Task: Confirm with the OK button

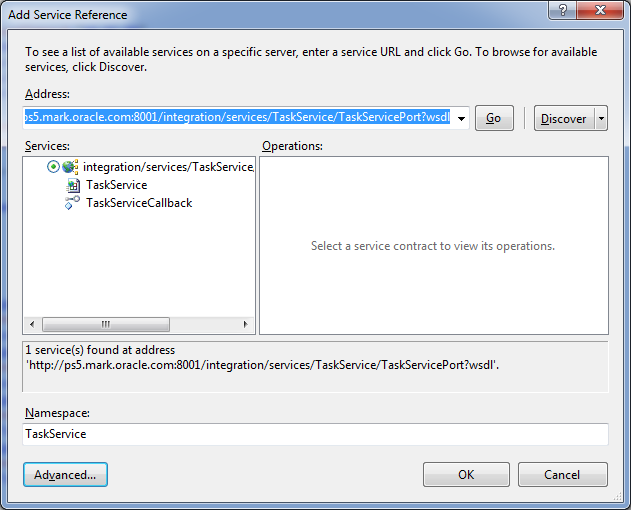Action: coord(466,474)
